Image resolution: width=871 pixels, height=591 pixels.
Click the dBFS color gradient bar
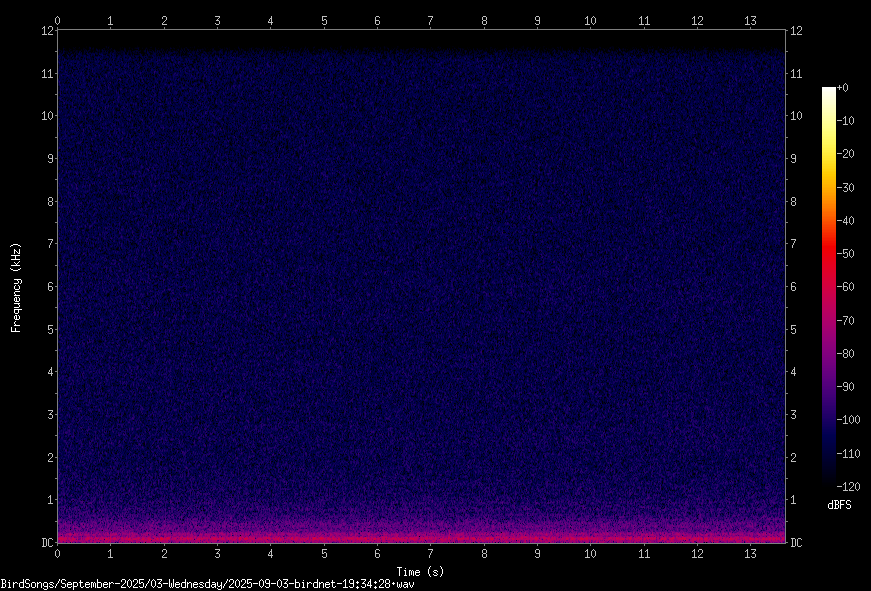coord(828,287)
